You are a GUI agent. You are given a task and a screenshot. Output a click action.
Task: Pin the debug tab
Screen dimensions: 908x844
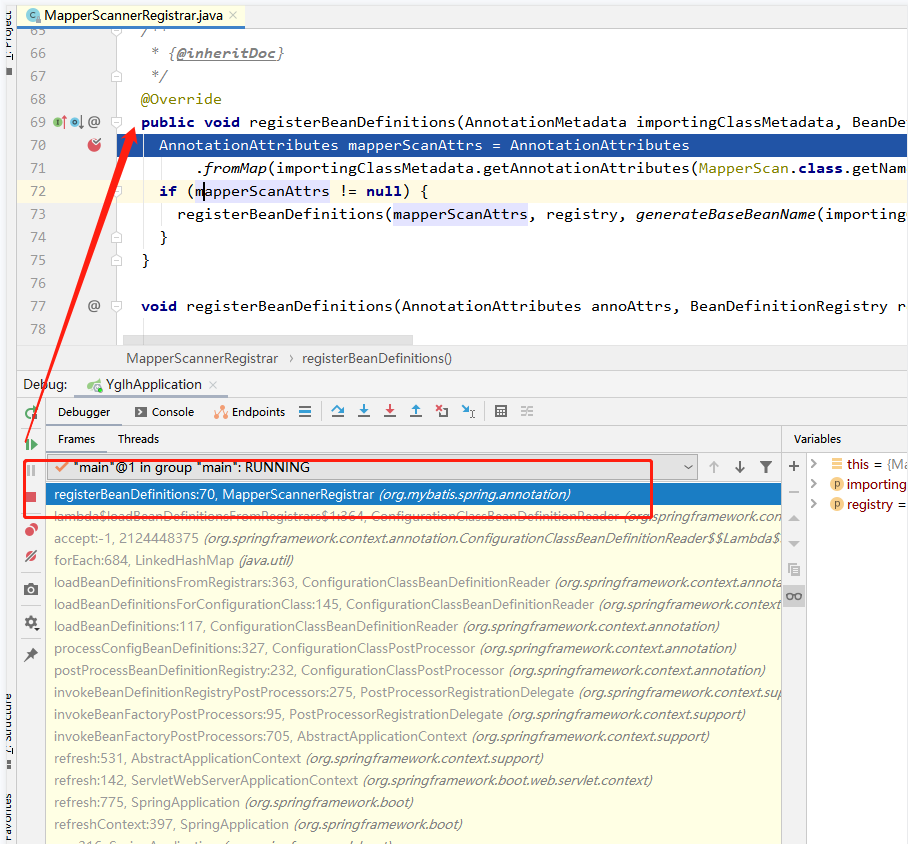[x=31, y=655]
